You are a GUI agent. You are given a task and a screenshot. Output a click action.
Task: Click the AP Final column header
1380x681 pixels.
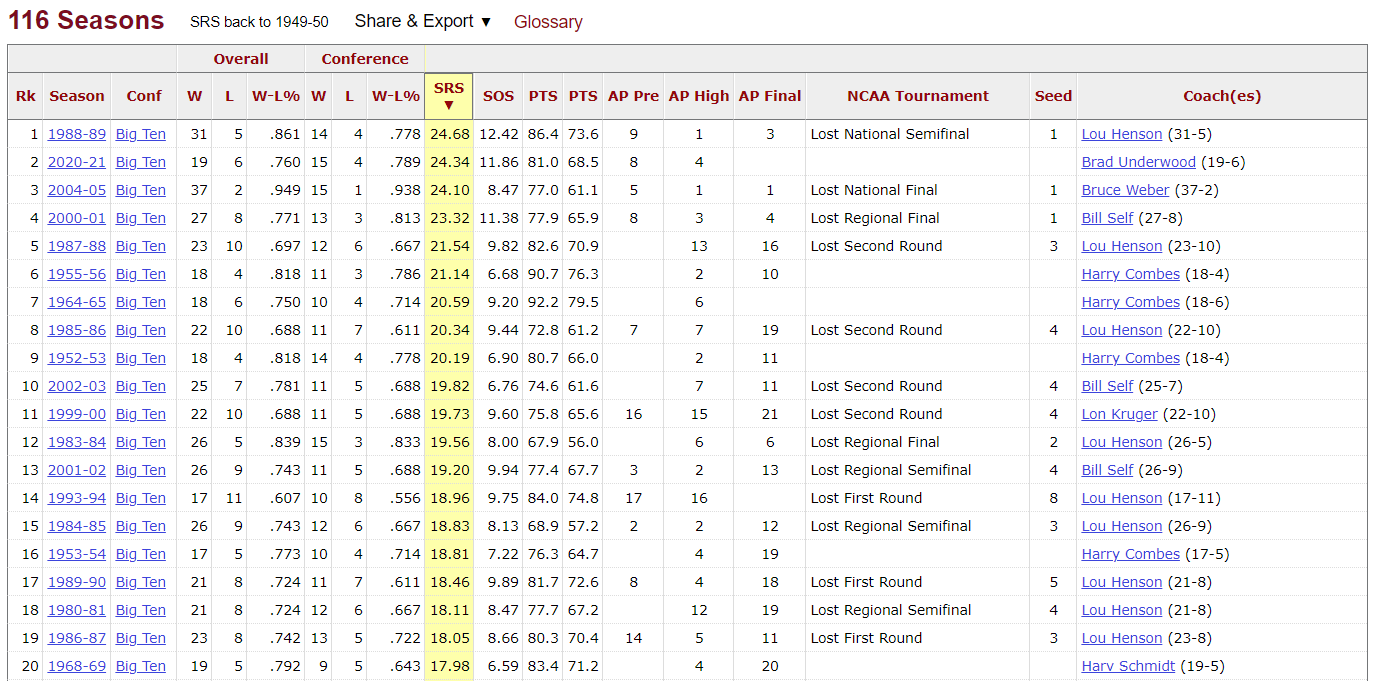coord(769,96)
